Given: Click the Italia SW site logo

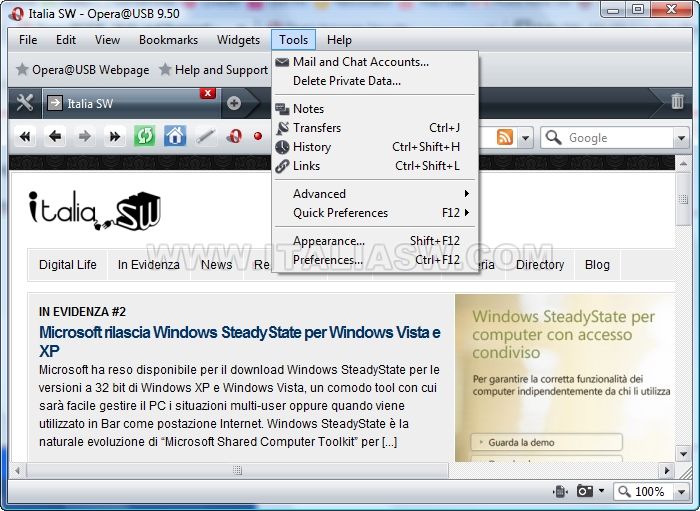Looking at the screenshot, I should tap(95, 210).
